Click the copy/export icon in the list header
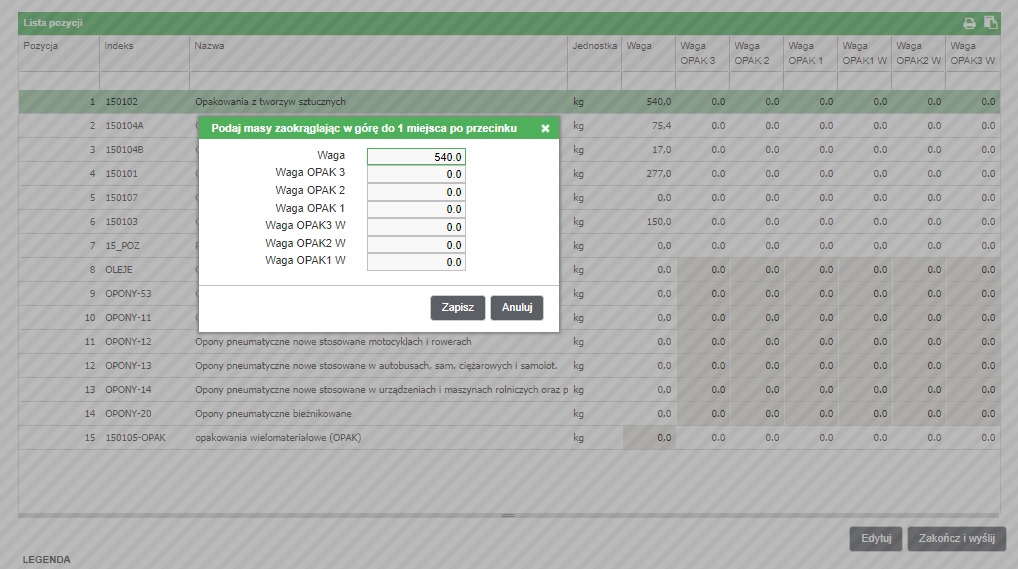This screenshot has height=569, width=1018. 990,22
